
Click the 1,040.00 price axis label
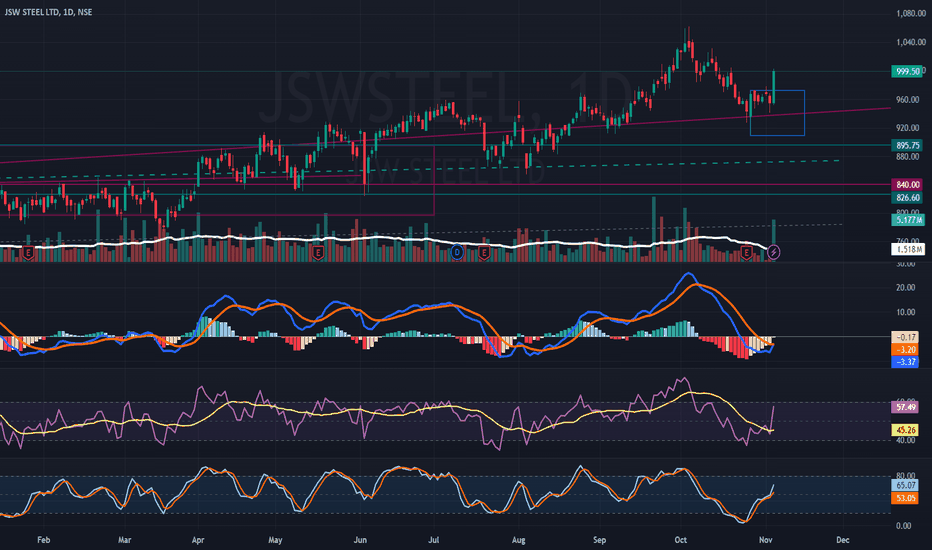coord(911,42)
